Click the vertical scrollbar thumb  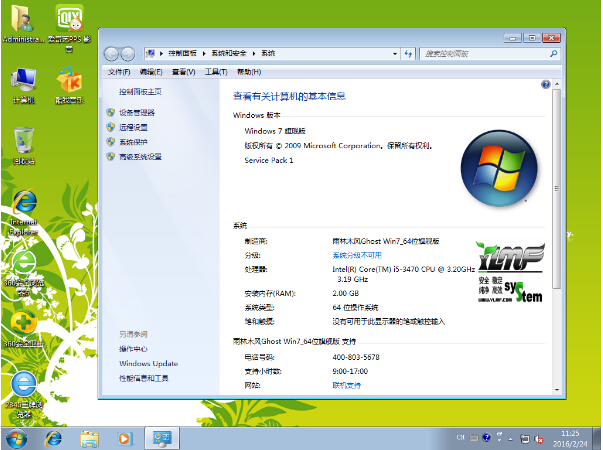pyautogui.click(x=556, y=188)
